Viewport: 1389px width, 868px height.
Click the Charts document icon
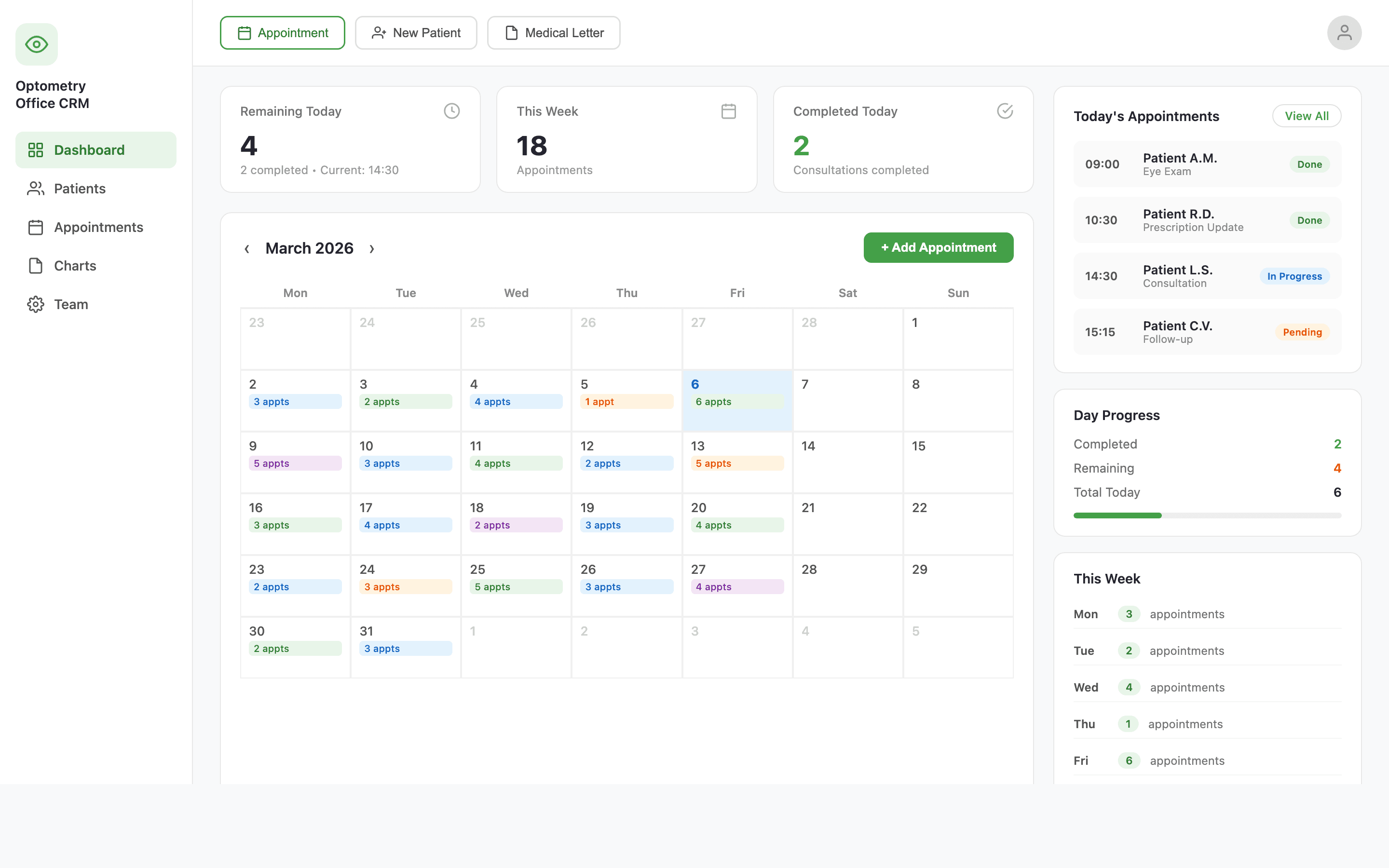[36, 266]
